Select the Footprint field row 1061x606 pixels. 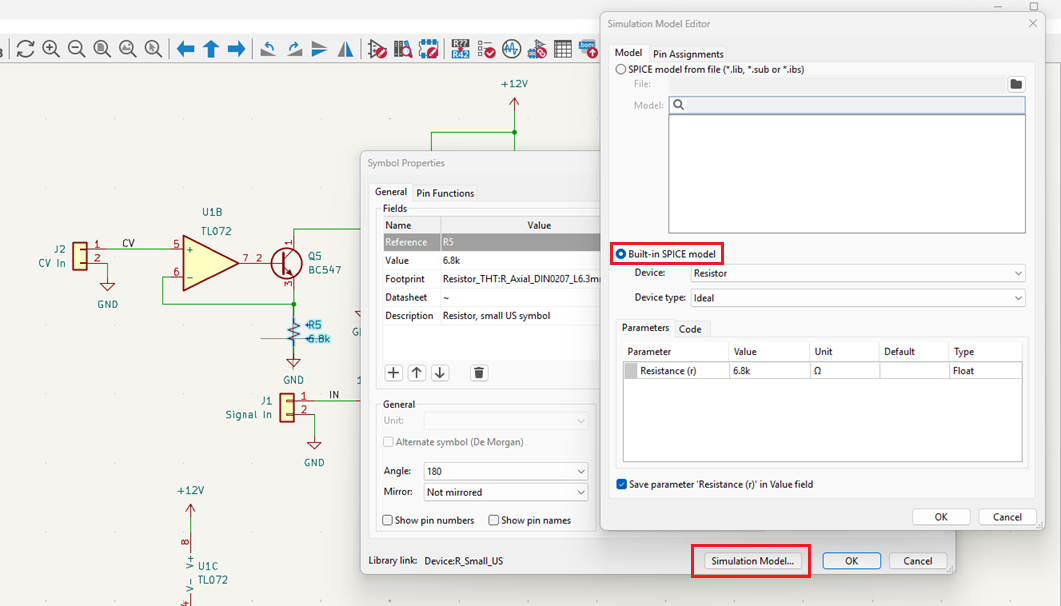point(491,279)
